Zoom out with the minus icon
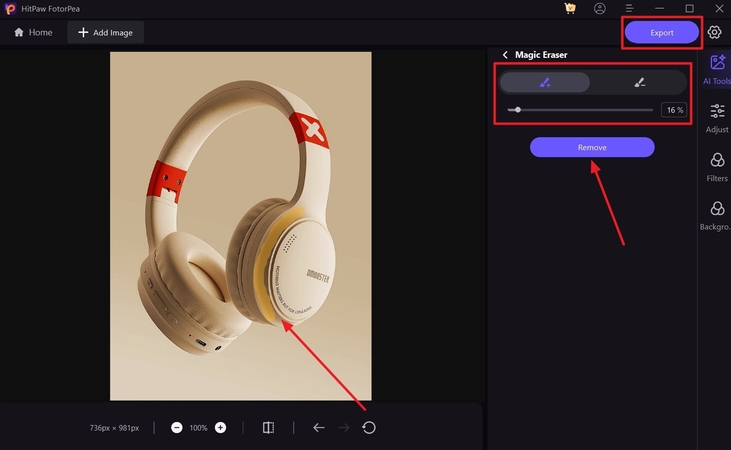The width and height of the screenshot is (731, 450). tap(177, 428)
